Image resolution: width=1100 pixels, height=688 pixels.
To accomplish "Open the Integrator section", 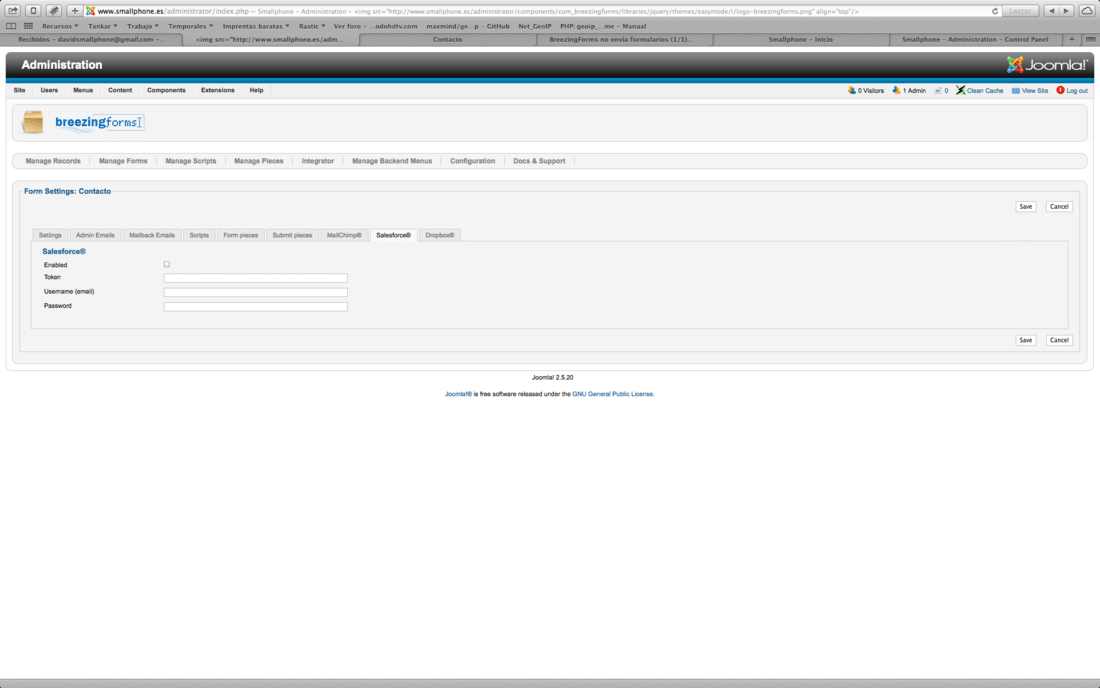I will click(x=318, y=161).
